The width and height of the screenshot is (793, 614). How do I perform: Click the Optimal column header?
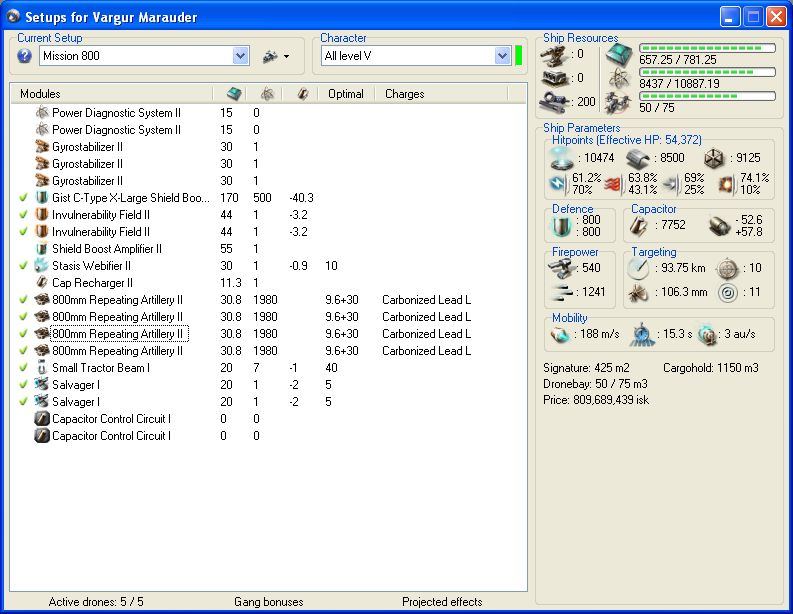point(346,94)
